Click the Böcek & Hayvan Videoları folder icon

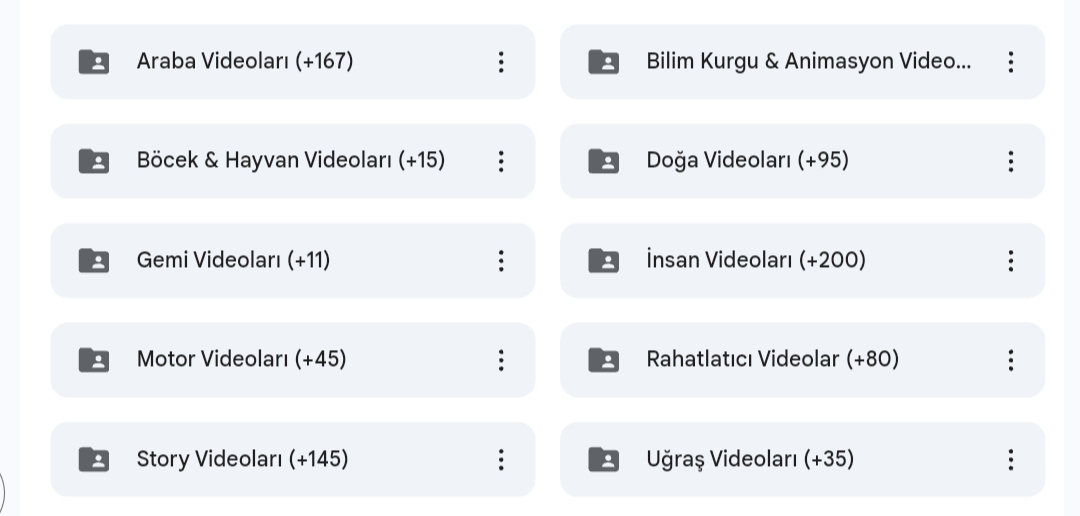[x=94, y=161]
